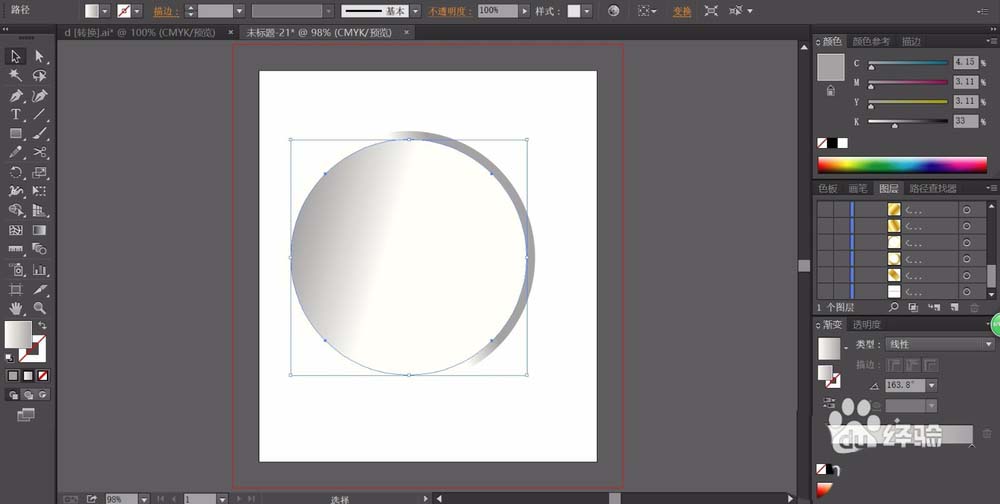The image size is (1000, 504).
Task: Click the C cyan slider handle
Action: [871, 67]
